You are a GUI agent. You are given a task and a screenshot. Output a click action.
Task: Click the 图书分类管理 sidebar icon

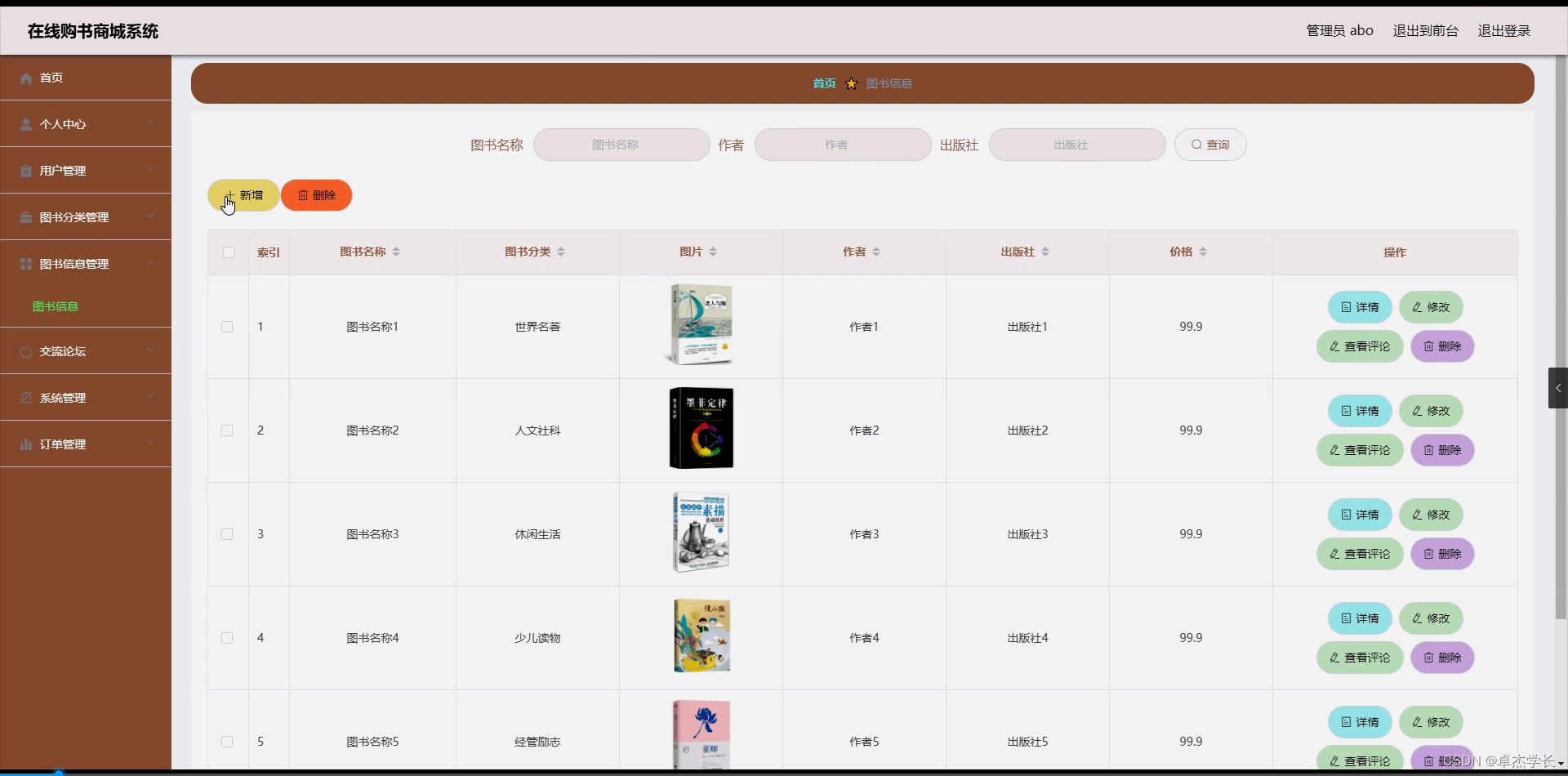(x=25, y=216)
